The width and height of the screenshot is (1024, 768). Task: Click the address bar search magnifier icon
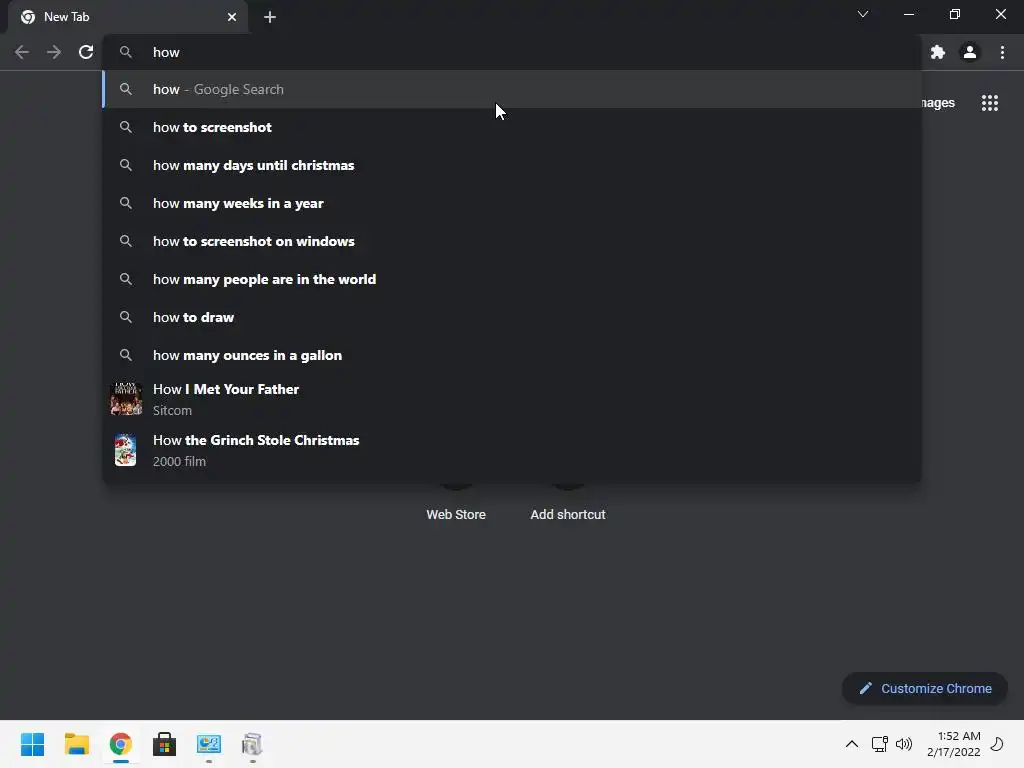point(126,52)
